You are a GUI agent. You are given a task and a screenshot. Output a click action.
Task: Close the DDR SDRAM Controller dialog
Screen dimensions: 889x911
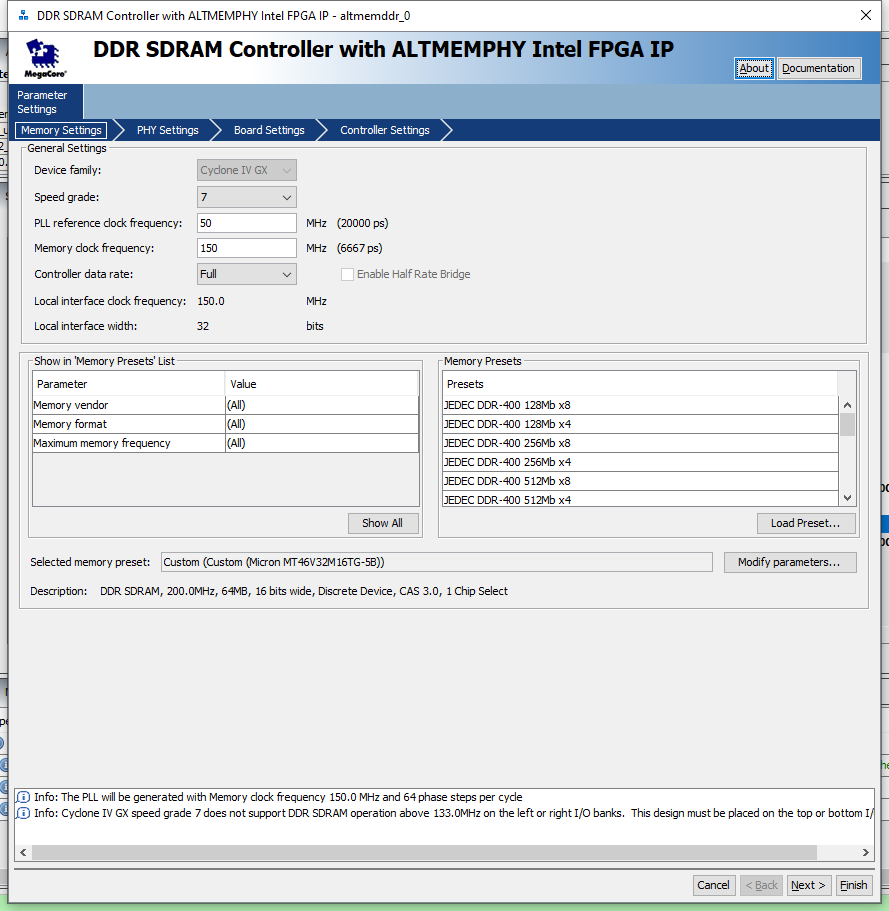coord(866,15)
